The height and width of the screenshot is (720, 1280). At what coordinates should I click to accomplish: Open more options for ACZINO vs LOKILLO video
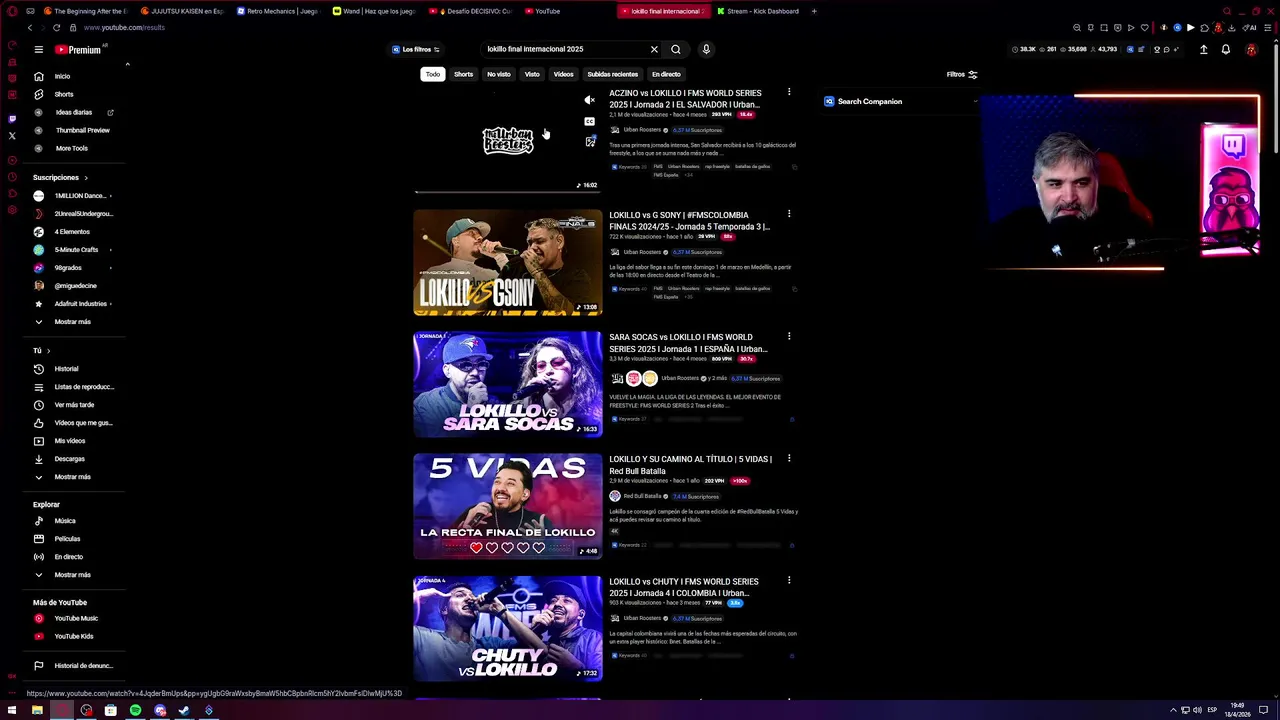[789, 92]
